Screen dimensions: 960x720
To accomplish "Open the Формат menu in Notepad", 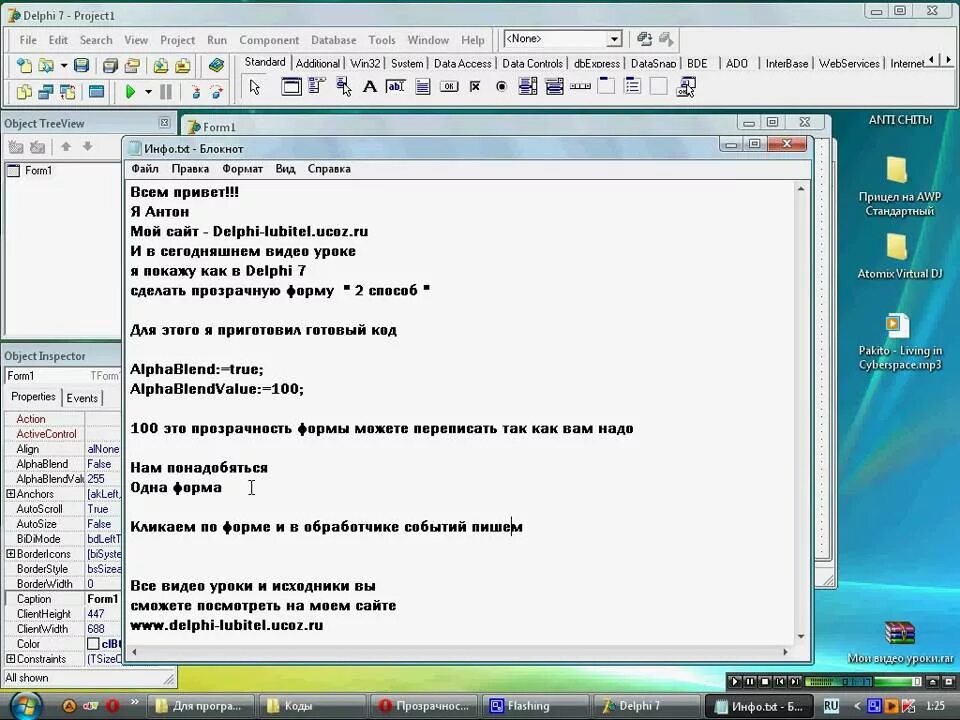I will coord(242,168).
